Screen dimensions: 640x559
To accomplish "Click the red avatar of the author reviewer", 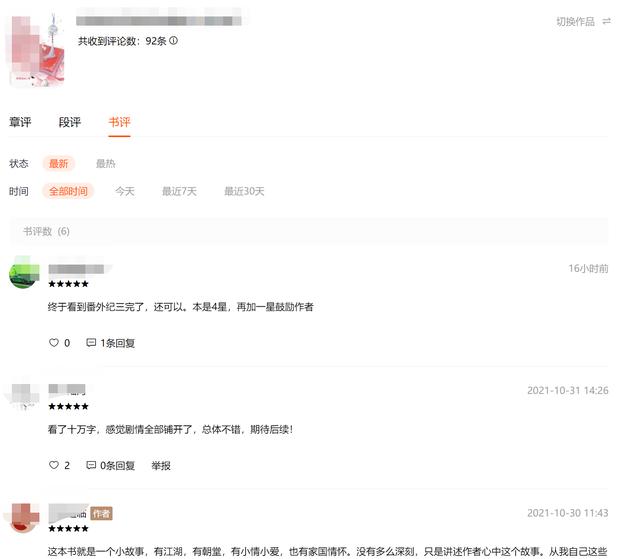I will 24,517.
